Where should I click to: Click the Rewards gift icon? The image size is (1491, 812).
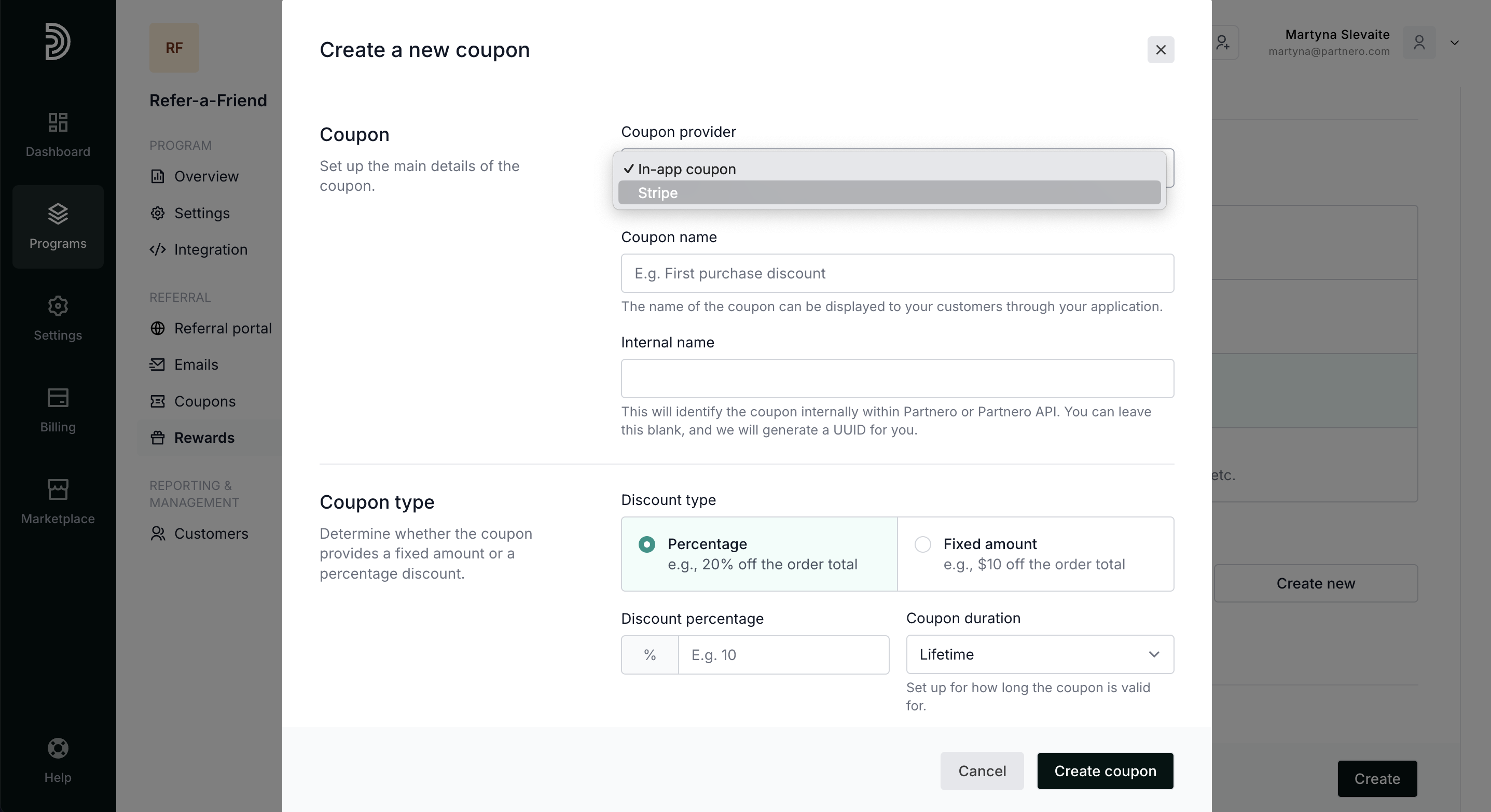point(157,438)
